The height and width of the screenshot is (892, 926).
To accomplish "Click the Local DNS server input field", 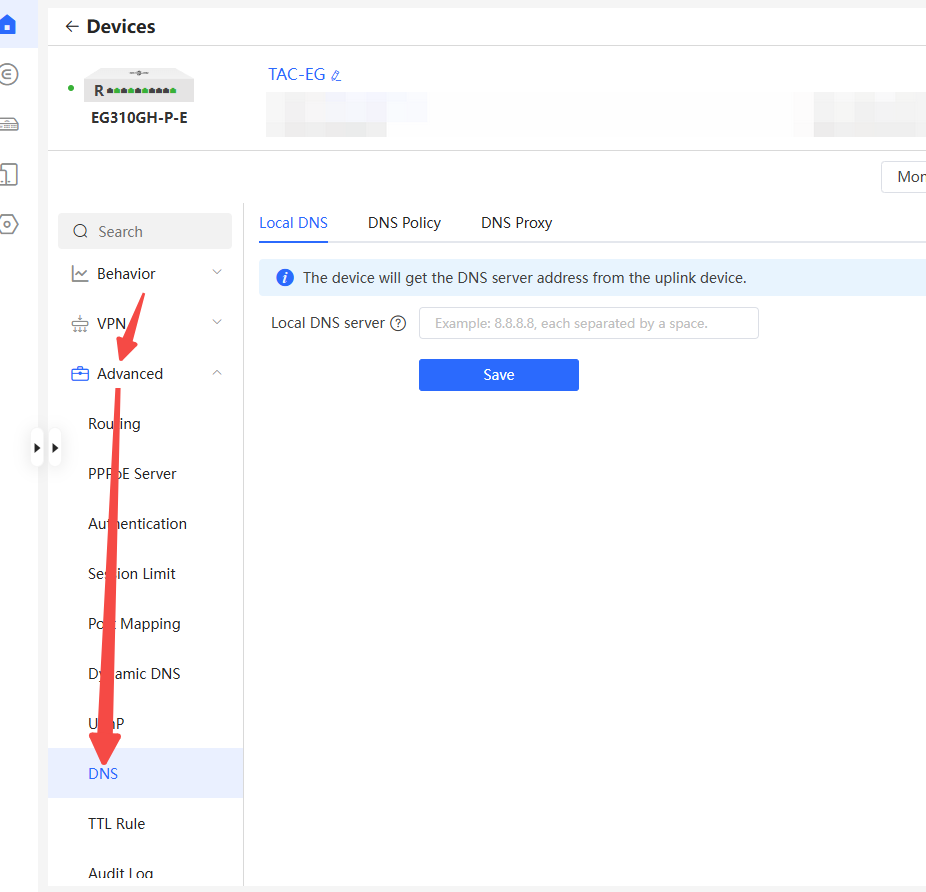I will click(588, 323).
